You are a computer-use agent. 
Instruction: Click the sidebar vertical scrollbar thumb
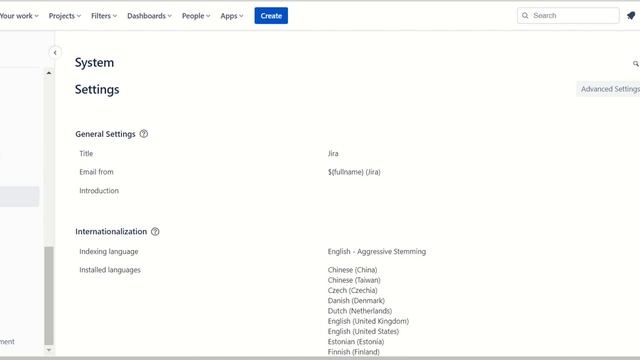(x=49, y=296)
